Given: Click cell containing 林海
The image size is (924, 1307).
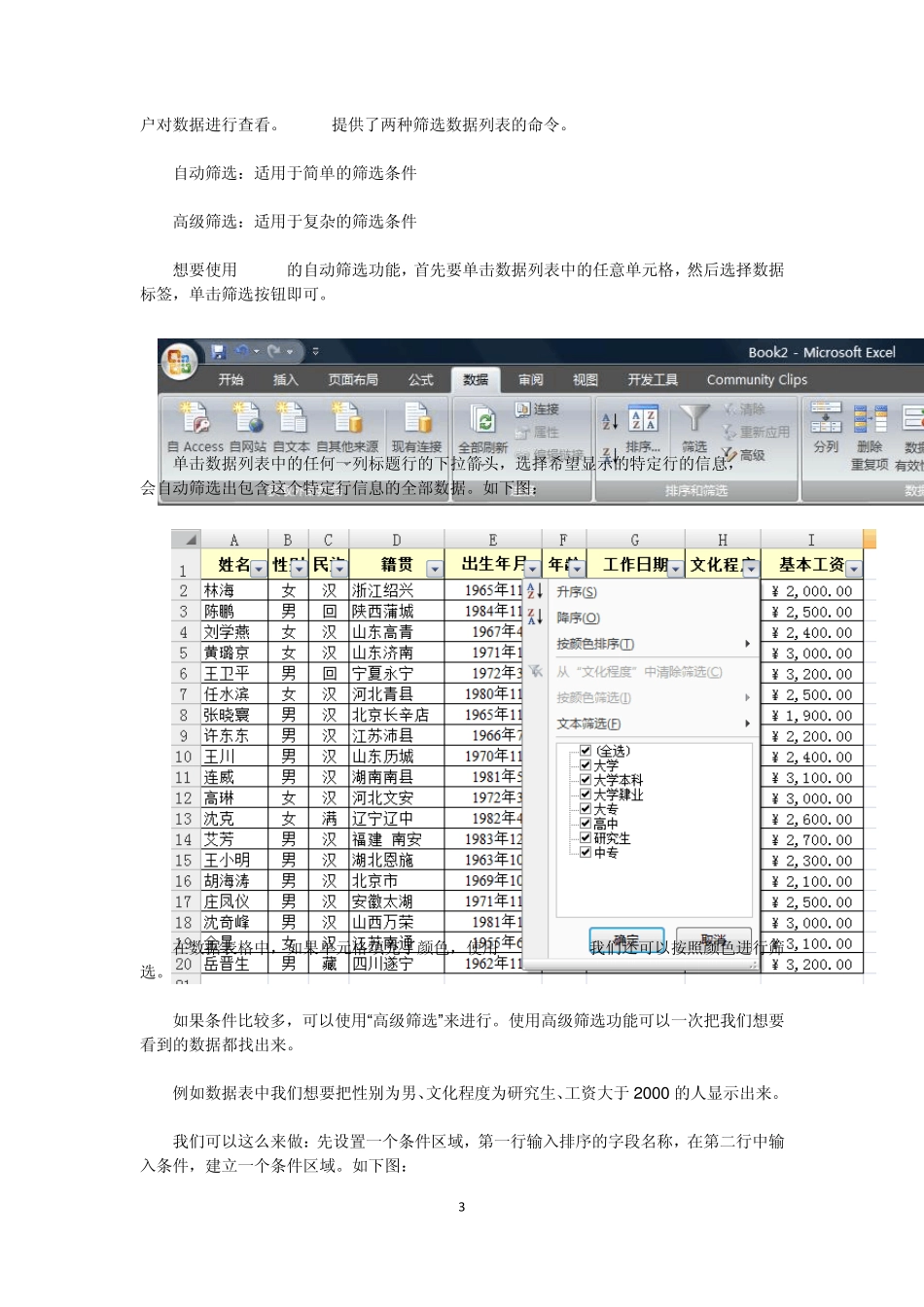Looking at the screenshot, I should point(235,590).
